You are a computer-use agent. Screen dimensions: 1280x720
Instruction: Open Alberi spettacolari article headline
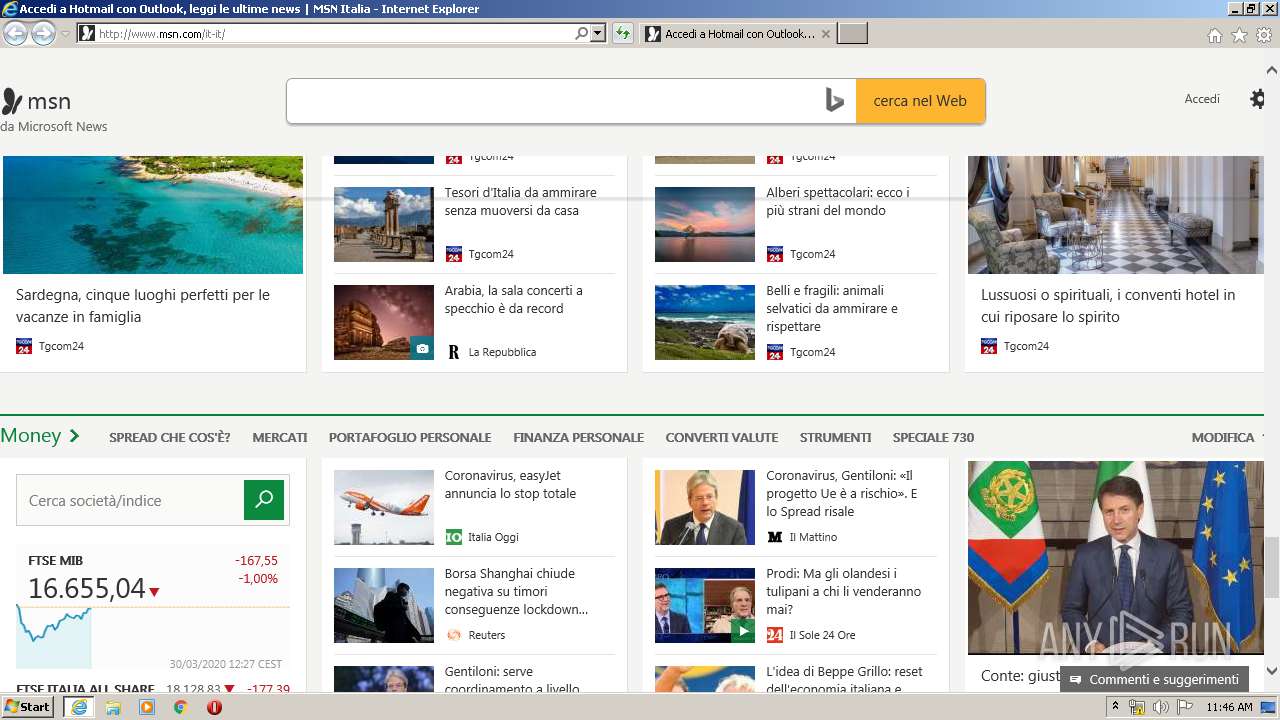coord(838,202)
